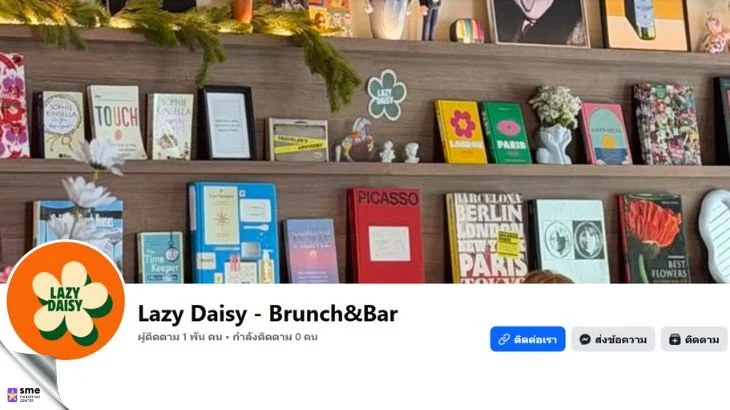This screenshot has height=410, width=730.
Task: Click the Time Keeper book cover
Action: [161, 257]
